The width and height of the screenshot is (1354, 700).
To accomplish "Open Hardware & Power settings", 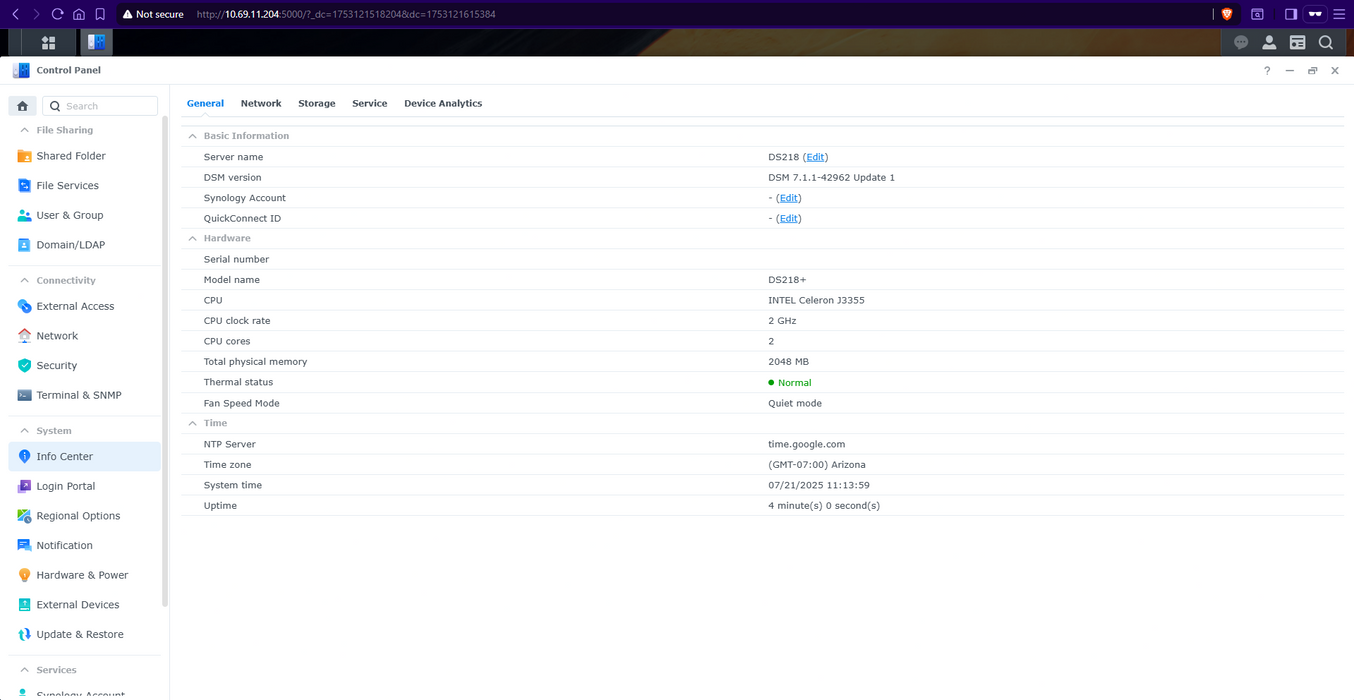I will click(84, 575).
